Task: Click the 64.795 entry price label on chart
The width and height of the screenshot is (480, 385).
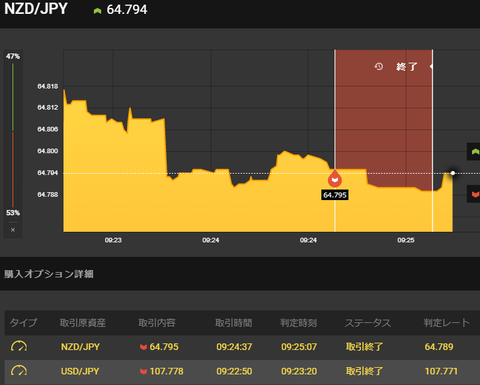Action: pos(335,195)
